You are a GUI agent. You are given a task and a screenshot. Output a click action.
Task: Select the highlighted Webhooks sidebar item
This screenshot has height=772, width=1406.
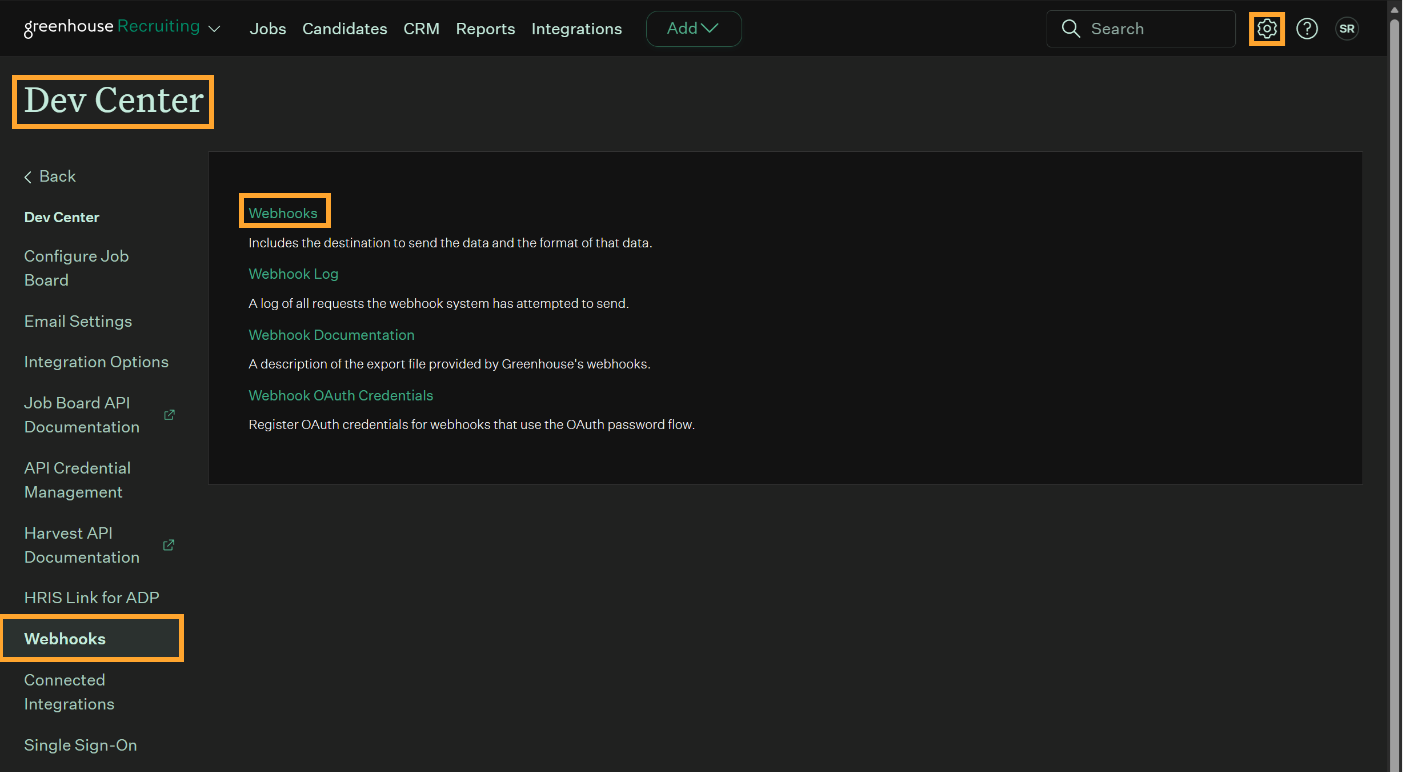(91, 639)
